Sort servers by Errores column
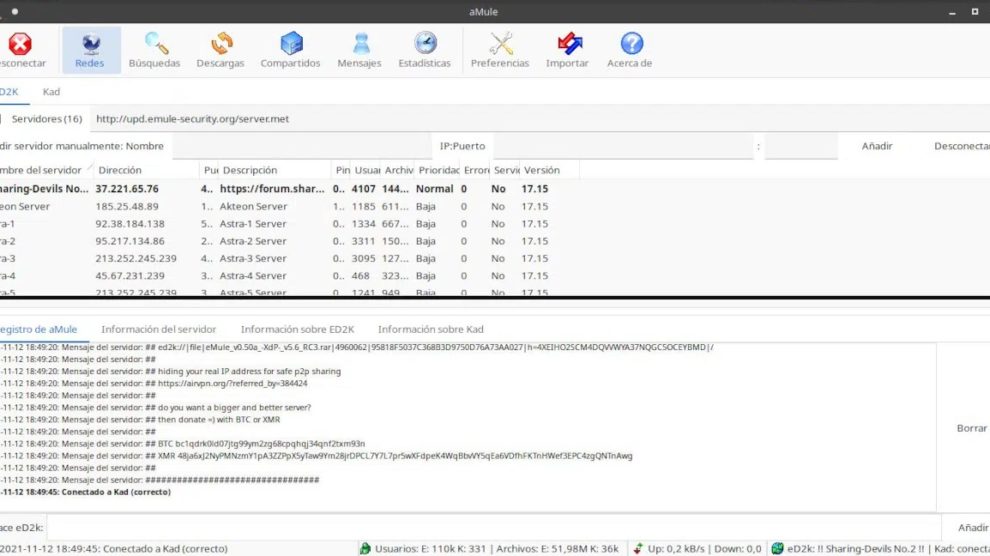The image size is (990, 556). coord(475,170)
